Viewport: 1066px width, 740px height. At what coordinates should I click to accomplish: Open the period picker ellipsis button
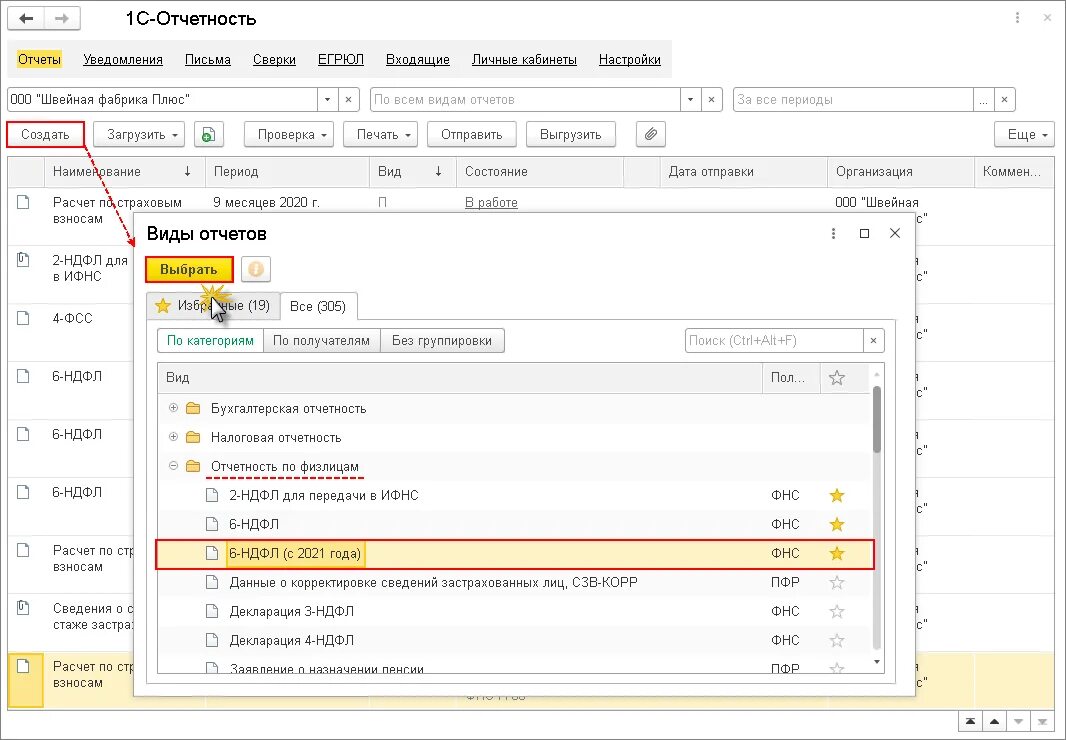pos(983,99)
